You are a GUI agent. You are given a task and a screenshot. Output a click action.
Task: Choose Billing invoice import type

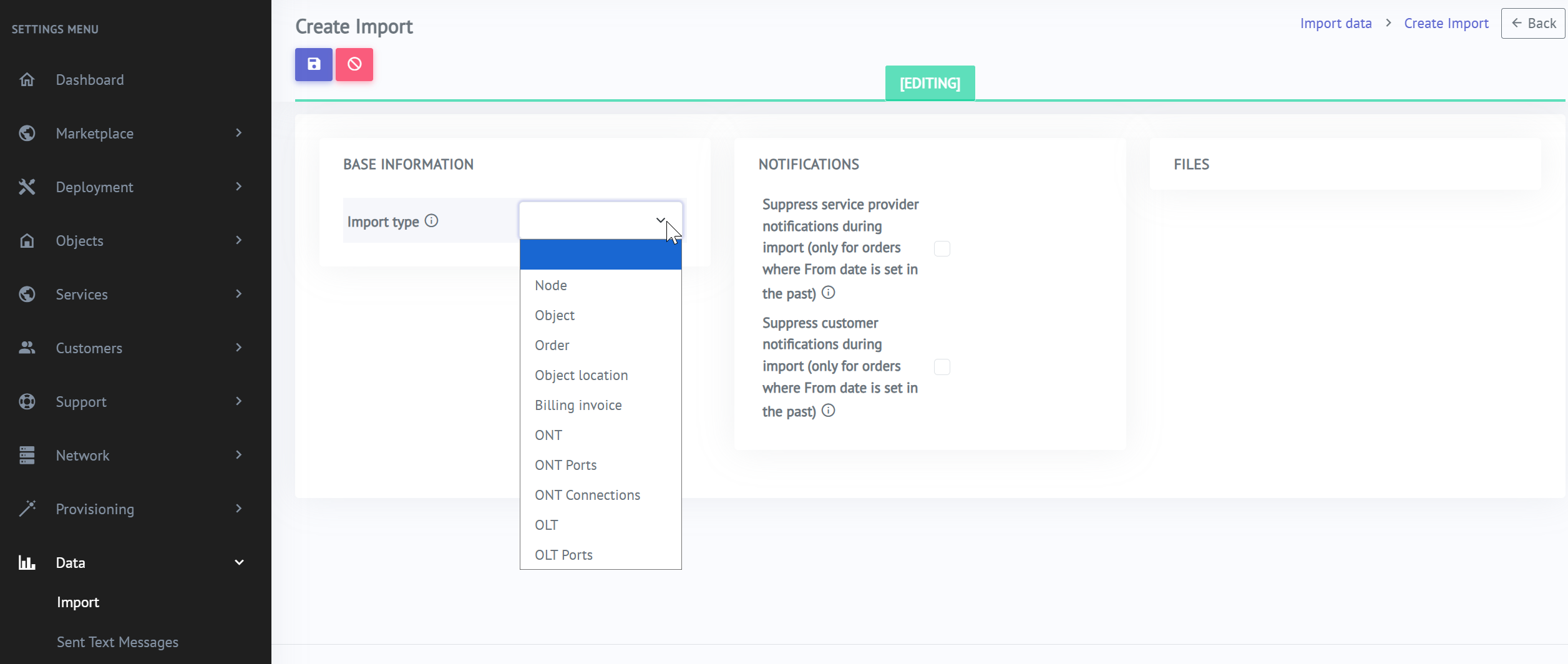(578, 406)
